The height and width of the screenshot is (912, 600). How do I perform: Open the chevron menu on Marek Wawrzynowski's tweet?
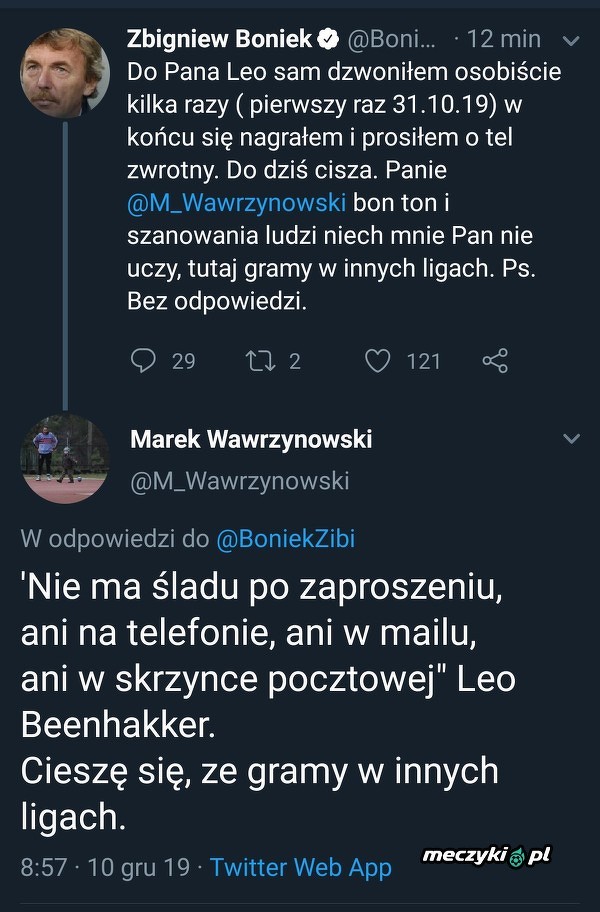click(572, 439)
